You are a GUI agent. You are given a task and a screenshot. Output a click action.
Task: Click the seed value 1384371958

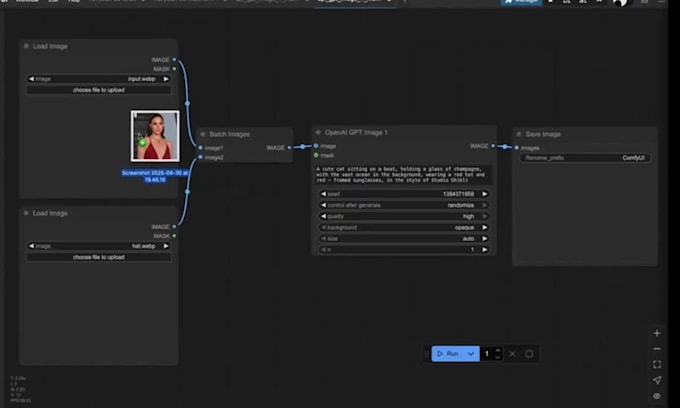coord(458,194)
